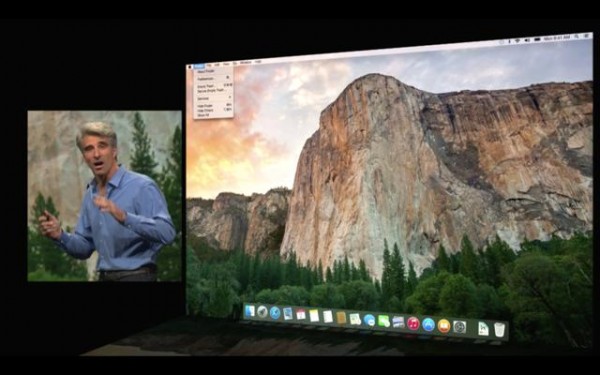Open Mail stamp icon in Dock
The image size is (600, 375).
[x=288, y=313]
